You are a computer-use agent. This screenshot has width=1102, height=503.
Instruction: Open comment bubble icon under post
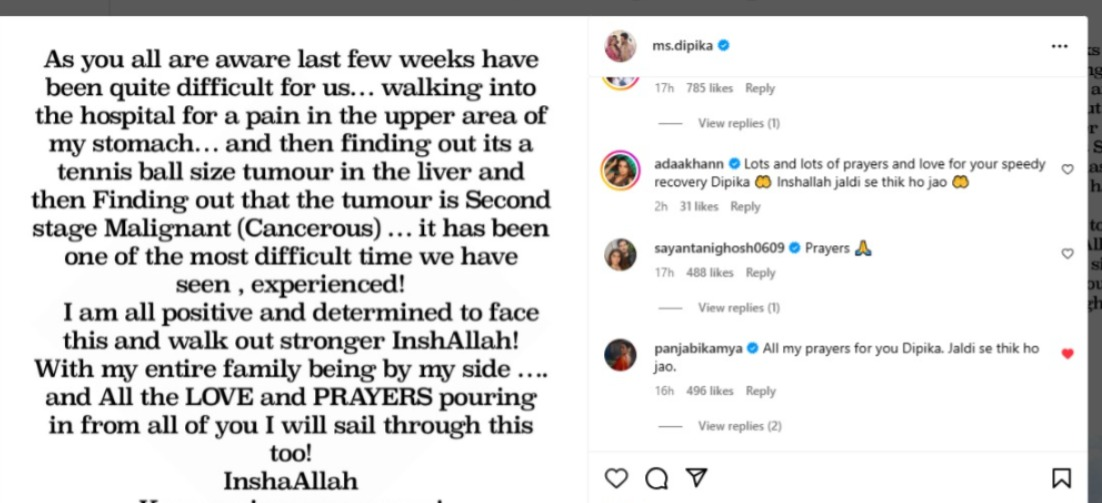coord(656,478)
